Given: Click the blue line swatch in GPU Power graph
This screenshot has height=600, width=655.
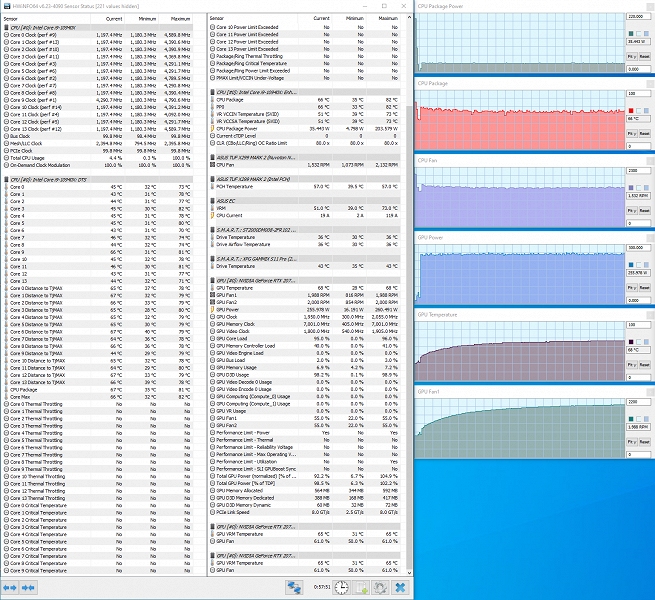Looking at the screenshot, I should (631, 265).
